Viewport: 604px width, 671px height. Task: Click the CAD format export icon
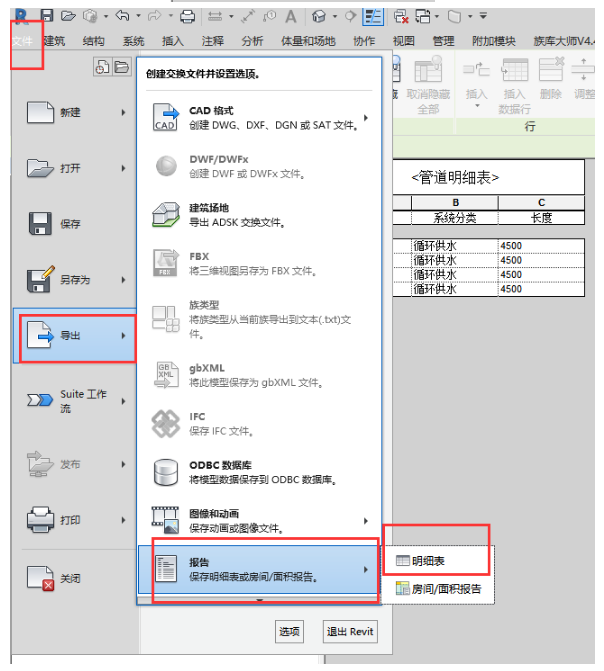(x=165, y=117)
